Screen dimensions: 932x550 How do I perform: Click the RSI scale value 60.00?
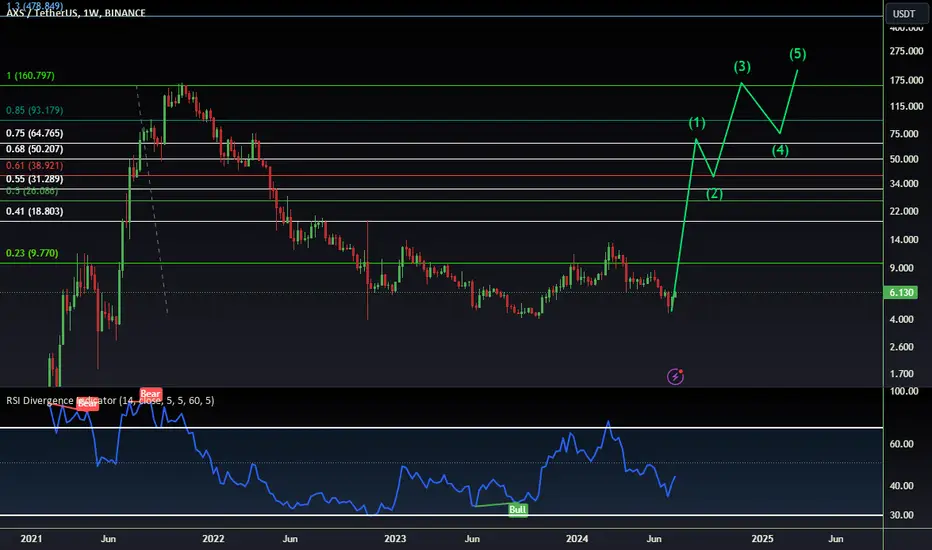[901, 444]
